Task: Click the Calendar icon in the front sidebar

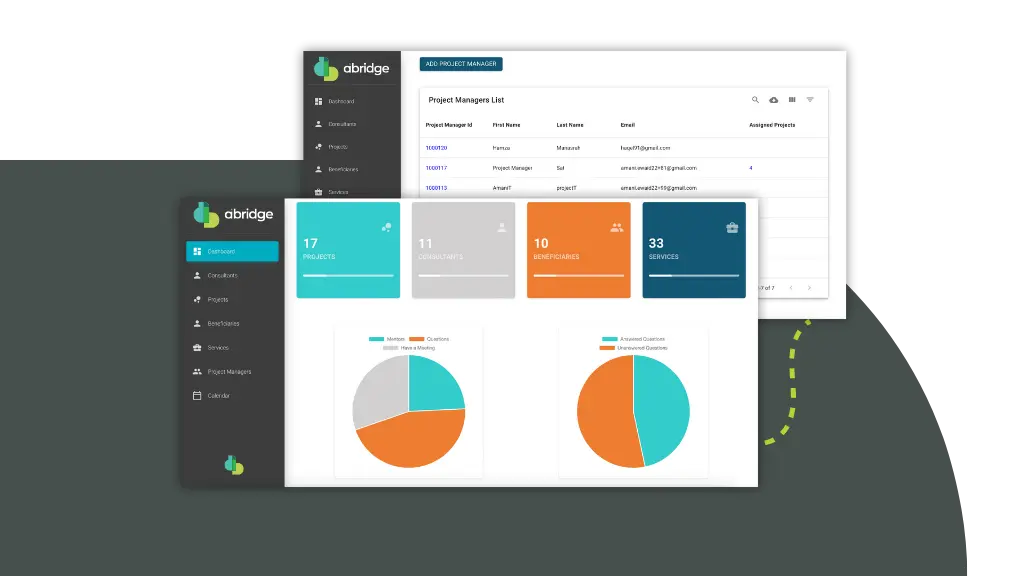Action: (x=197, y=396)
